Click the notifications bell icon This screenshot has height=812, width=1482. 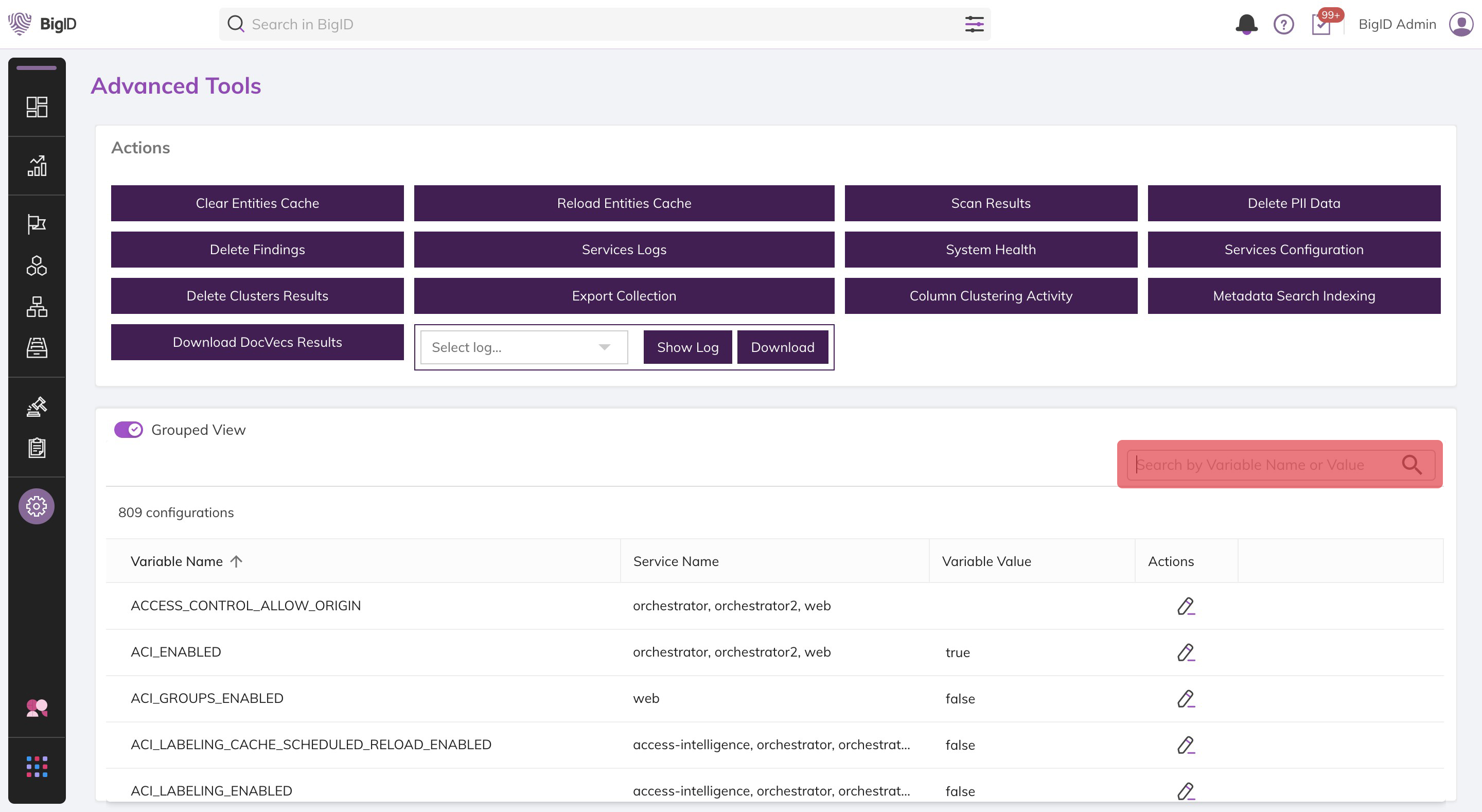tap(1246, 24)
